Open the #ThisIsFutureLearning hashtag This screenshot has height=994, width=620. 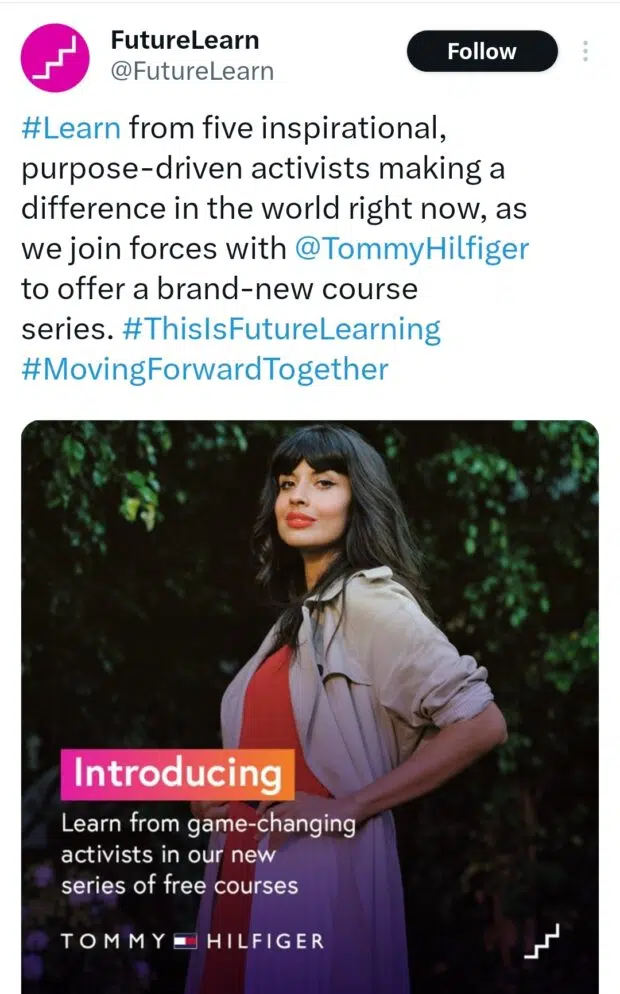281,329
